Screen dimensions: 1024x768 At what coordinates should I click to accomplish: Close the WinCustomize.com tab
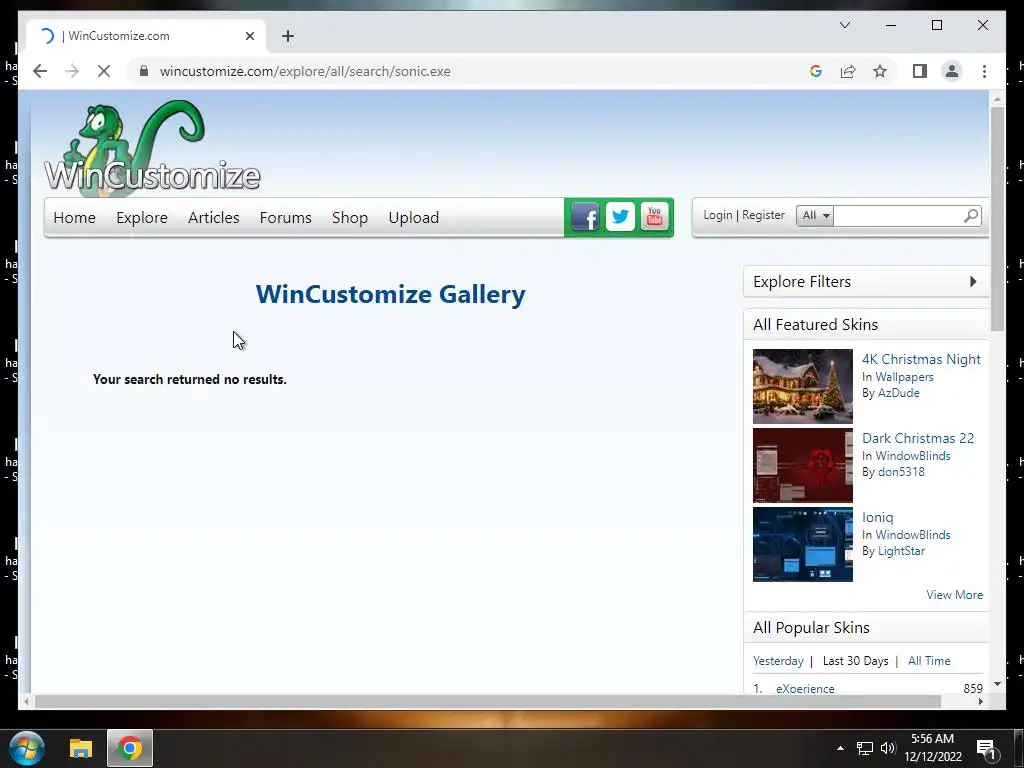point(249,36)
